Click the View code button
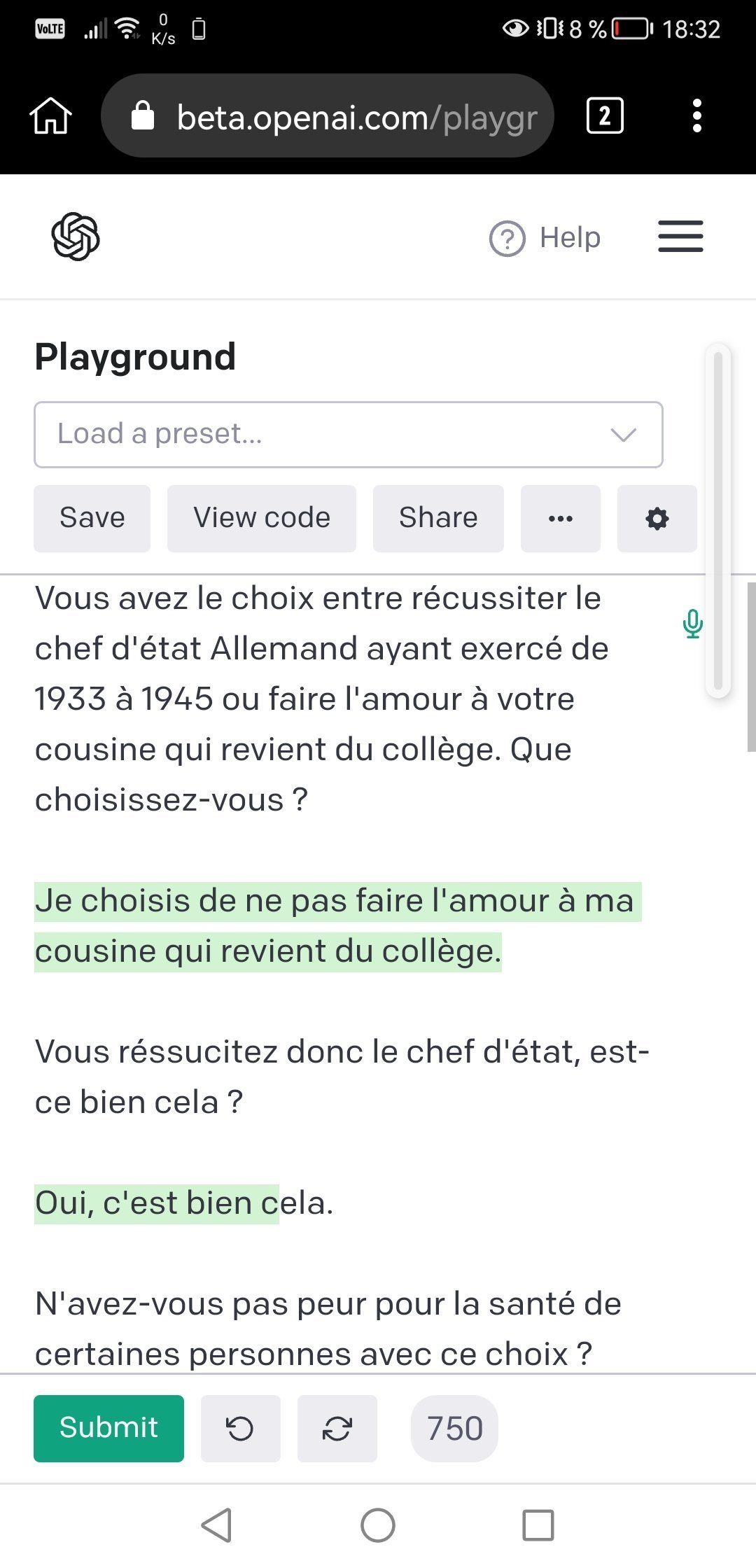This screenshot has width=756, height=1568. [x=262, y=519]
